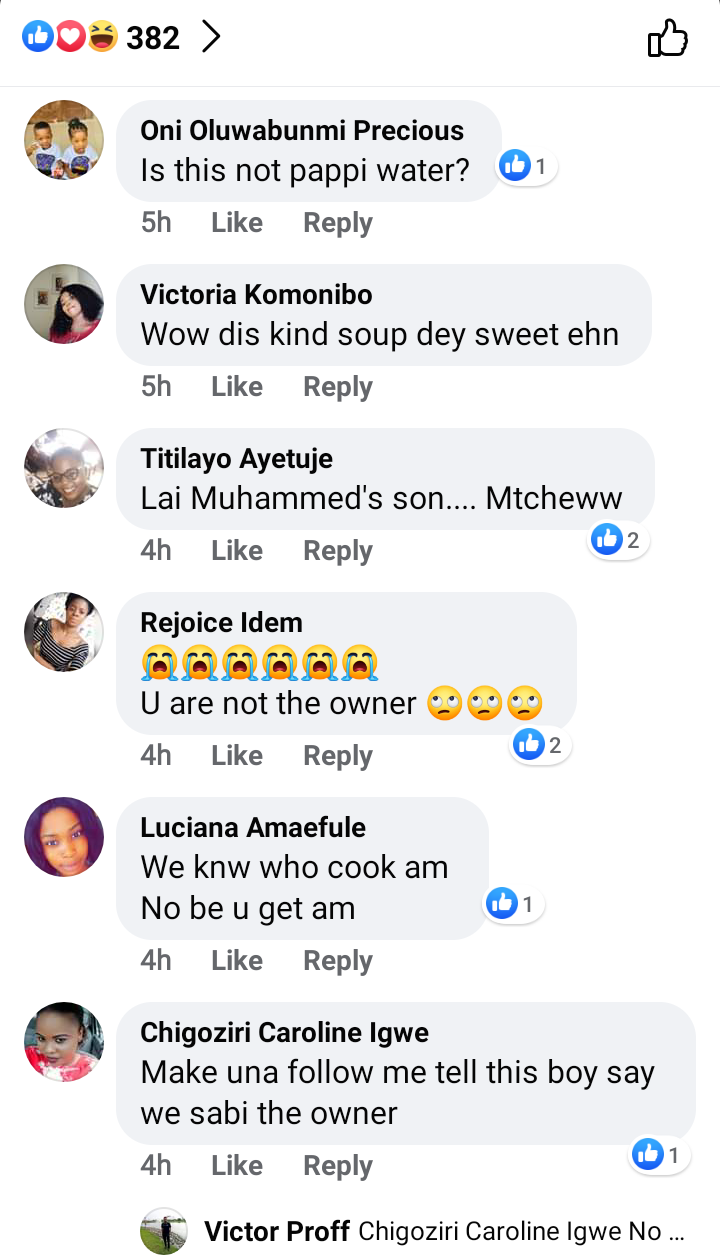Open the reactions list via the chevron arrow
720x1256 pixels.
point(211,38)
